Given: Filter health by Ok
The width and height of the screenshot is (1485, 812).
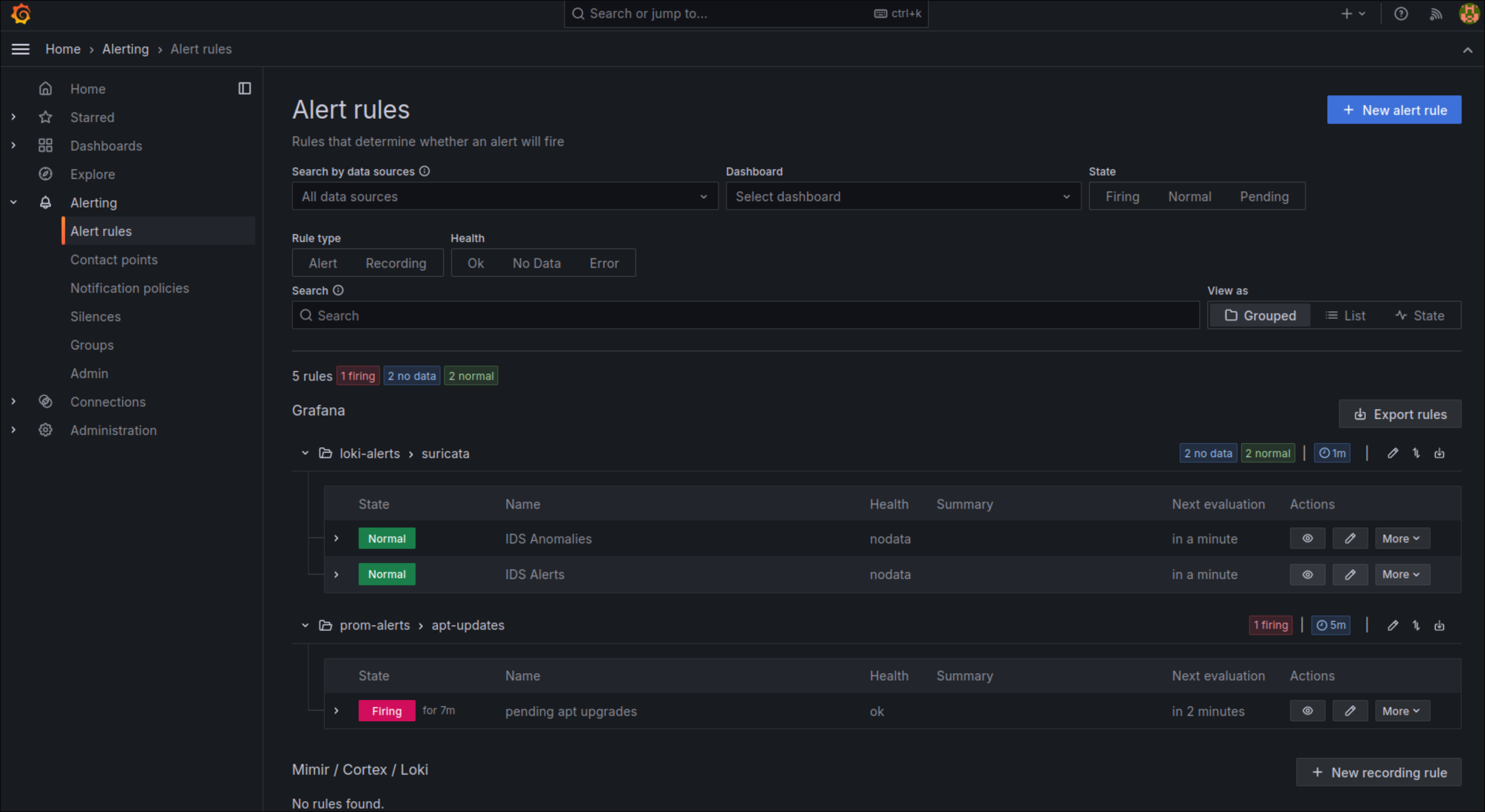Looking at the screenshot, I should 475,263.
